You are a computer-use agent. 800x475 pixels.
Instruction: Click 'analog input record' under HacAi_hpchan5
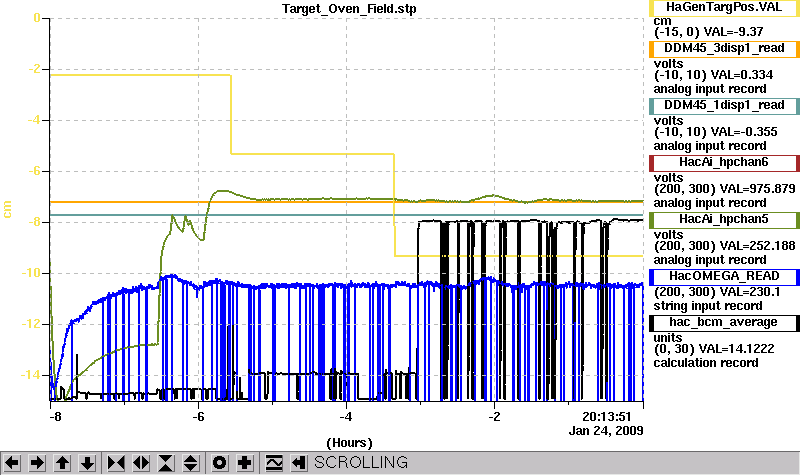point(710,260)
